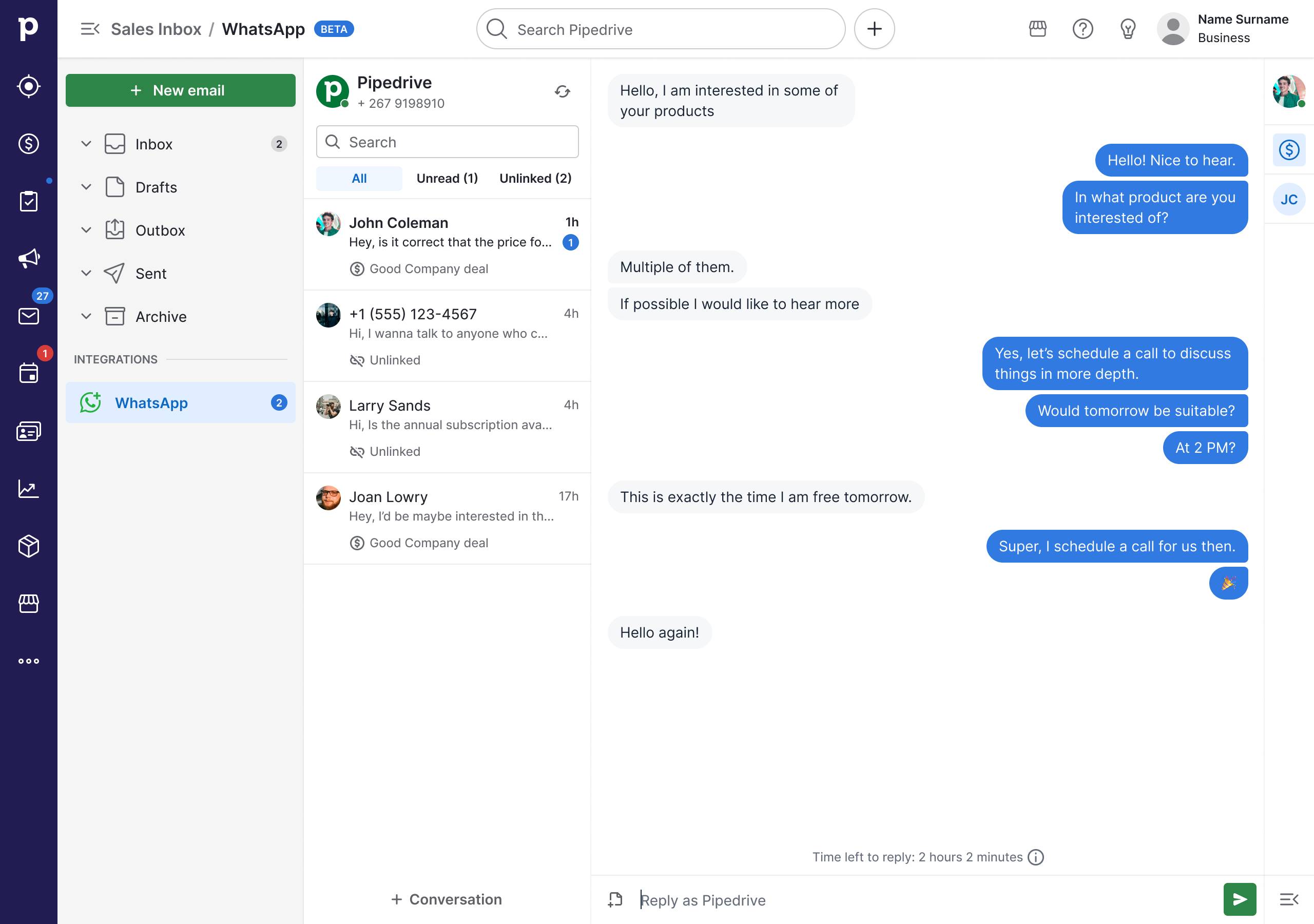Expand the Inbox folder chevron
The height and width of the screenshot is (924, 1314).
(x=86, y=144)
